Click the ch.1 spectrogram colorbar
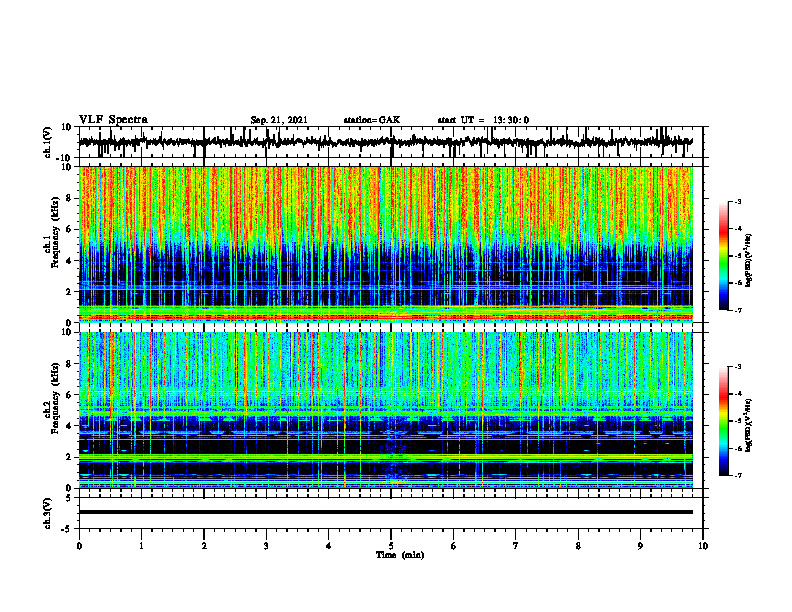 [723, 256]
